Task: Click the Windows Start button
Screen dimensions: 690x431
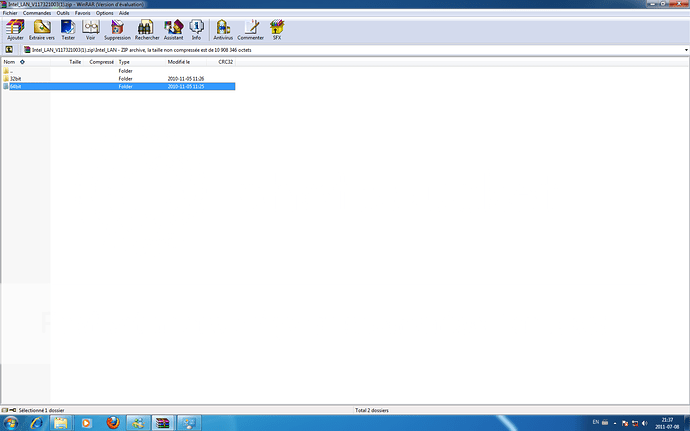Action: point(12,422)
